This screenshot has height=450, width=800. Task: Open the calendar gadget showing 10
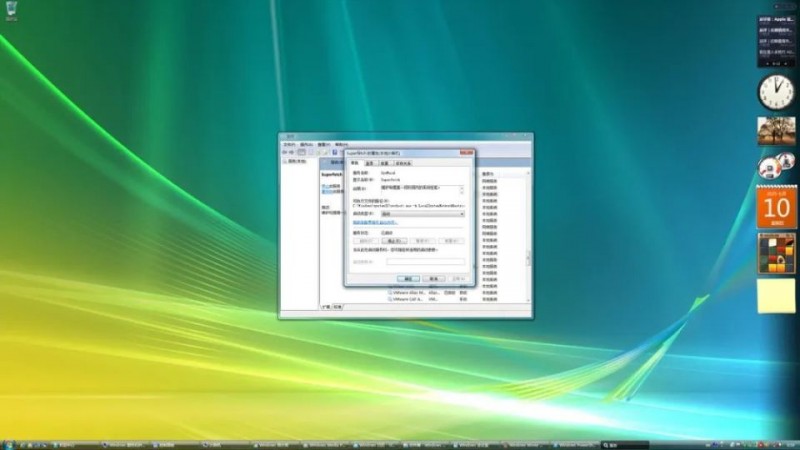click(775, 207)
